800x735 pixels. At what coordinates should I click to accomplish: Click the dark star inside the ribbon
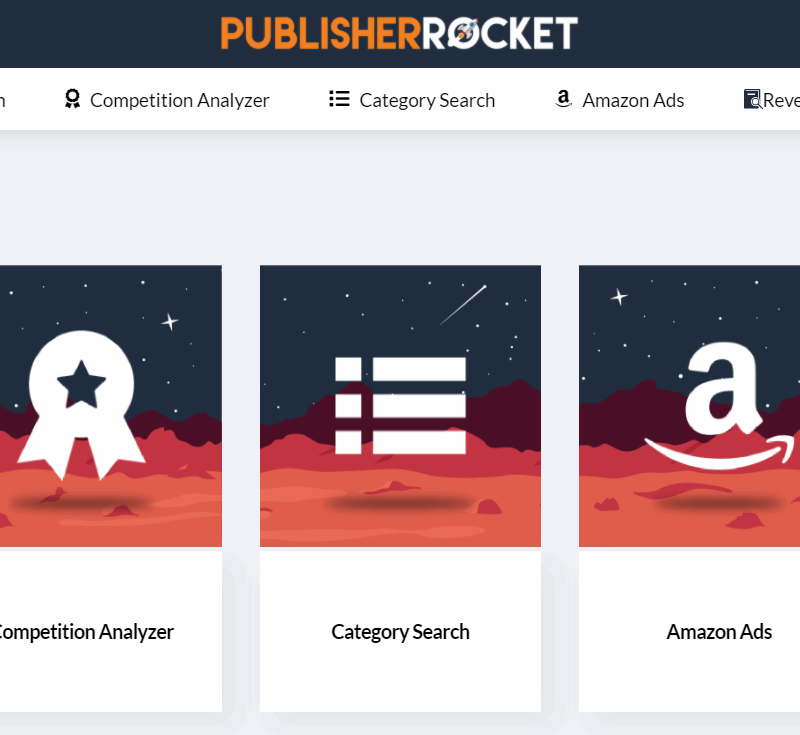[x=82, y=385]
